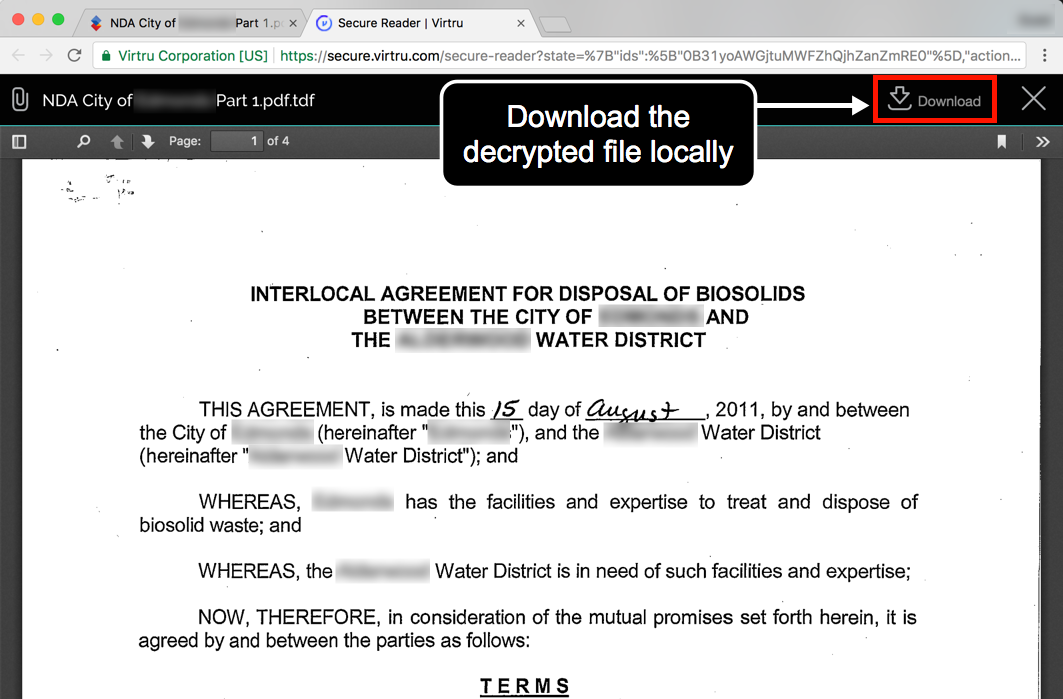Expand the double-chevron for more tools
This screenshot has width=1063, height=699.
[x=1043, y=141]
